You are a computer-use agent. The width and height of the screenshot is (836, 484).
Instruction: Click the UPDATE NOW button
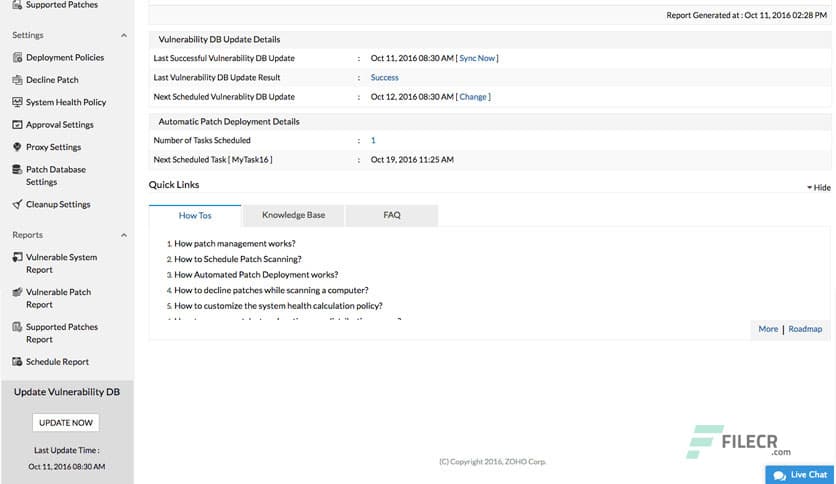click(x=66, y=423)
